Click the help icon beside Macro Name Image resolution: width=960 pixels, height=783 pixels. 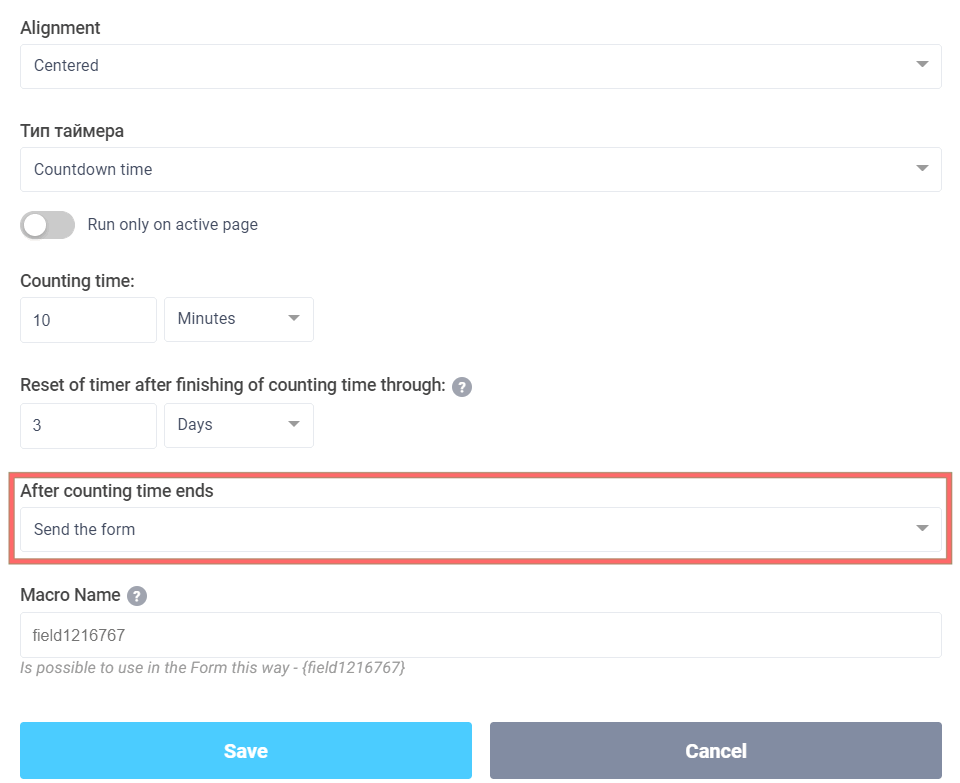[x=137, y=595]
